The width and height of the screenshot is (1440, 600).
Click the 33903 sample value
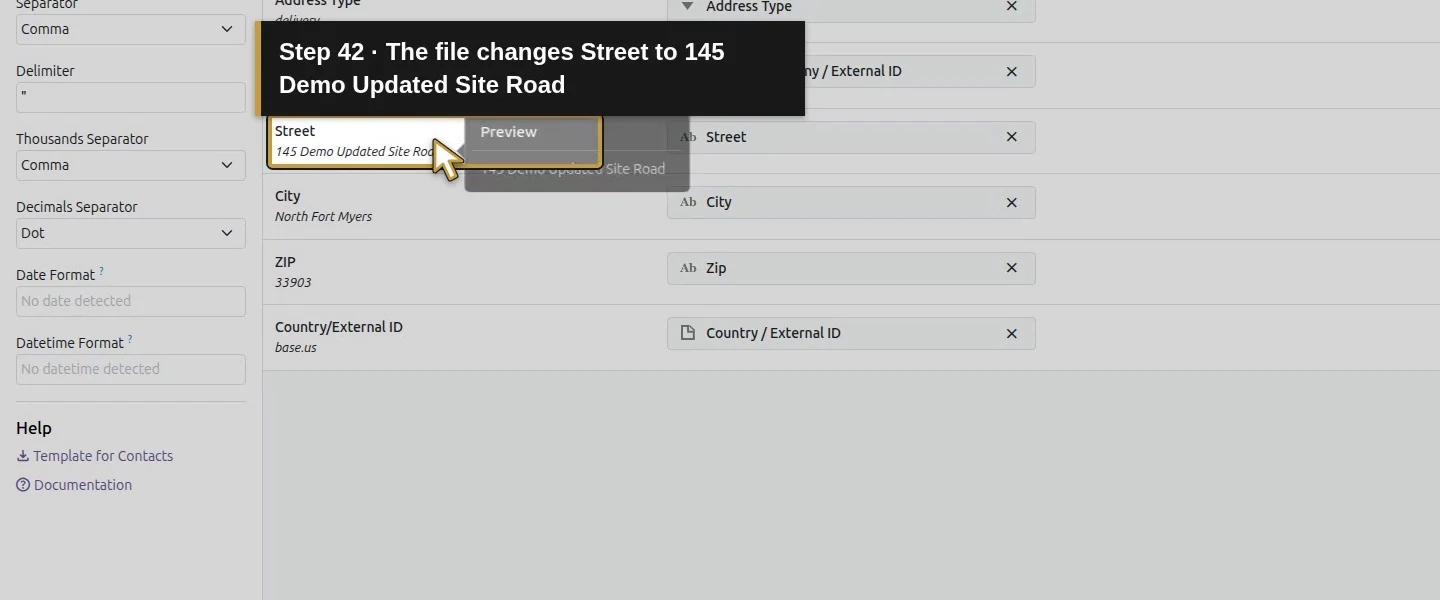(293, 283)
